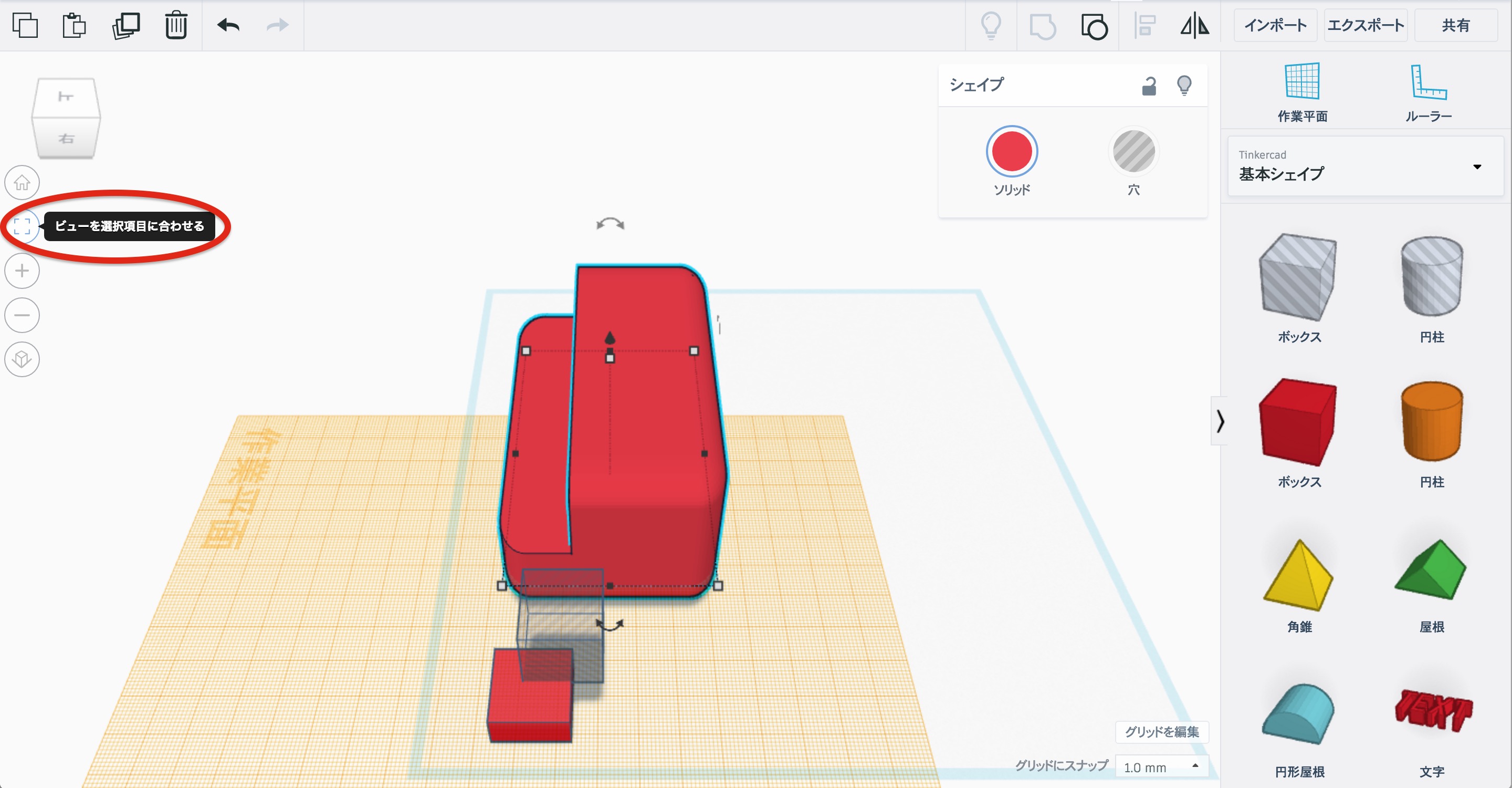Select the 穴 (hole) option
The height and width of the screenshot is (788, 1512).
[1133, 152]
